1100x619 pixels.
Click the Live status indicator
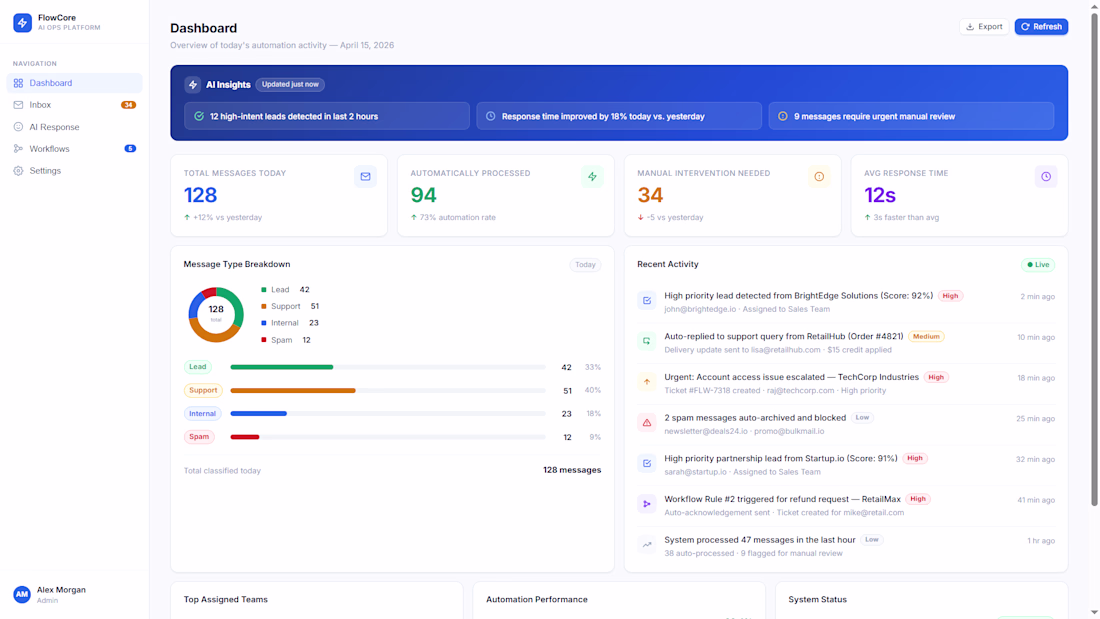[x=1038, y=265]
